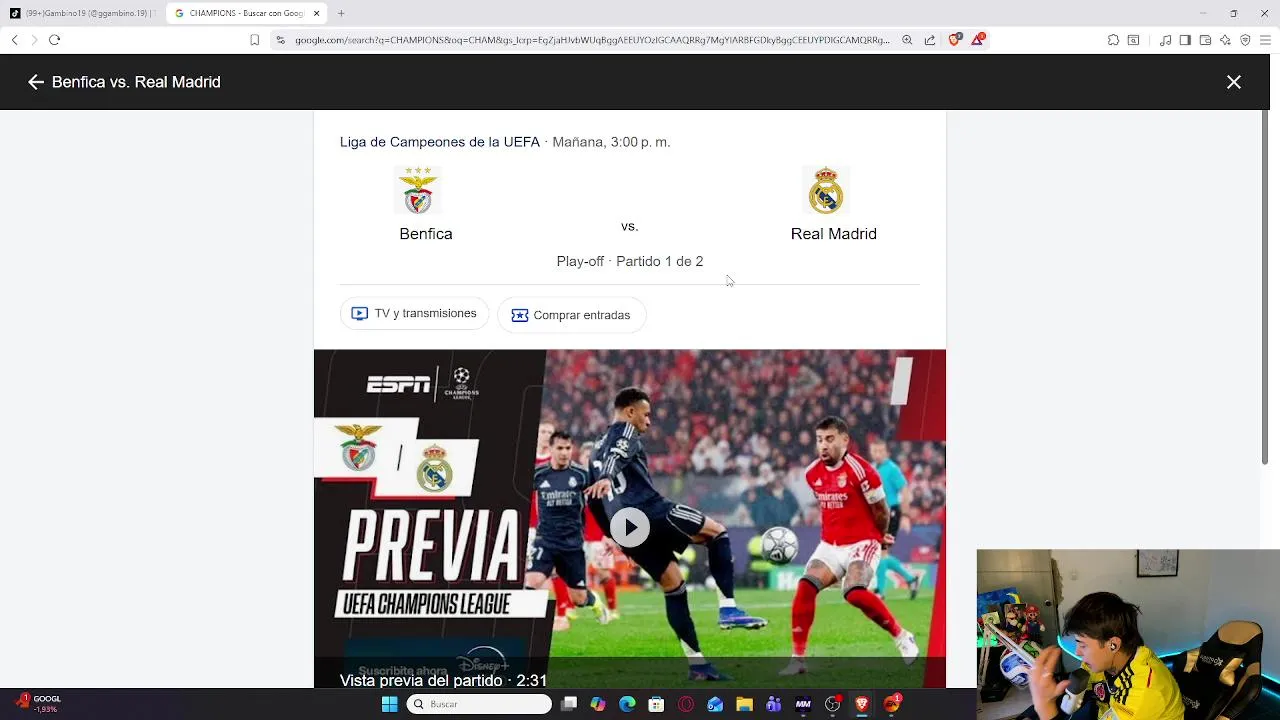
Task: Click Comprar entradas button
Action: pos(571,315)
